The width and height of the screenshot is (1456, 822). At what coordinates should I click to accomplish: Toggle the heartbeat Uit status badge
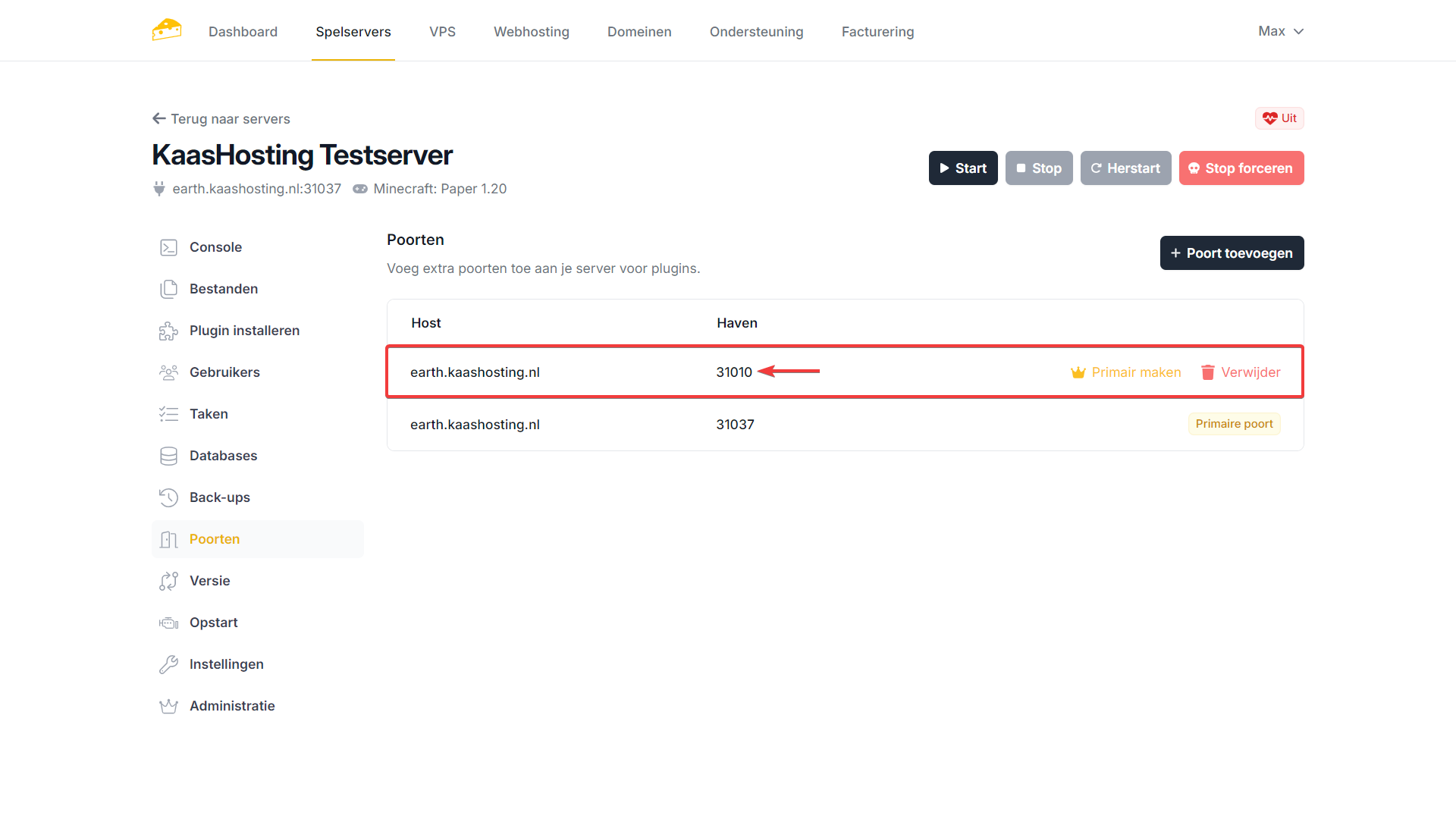click(1279, 118)
